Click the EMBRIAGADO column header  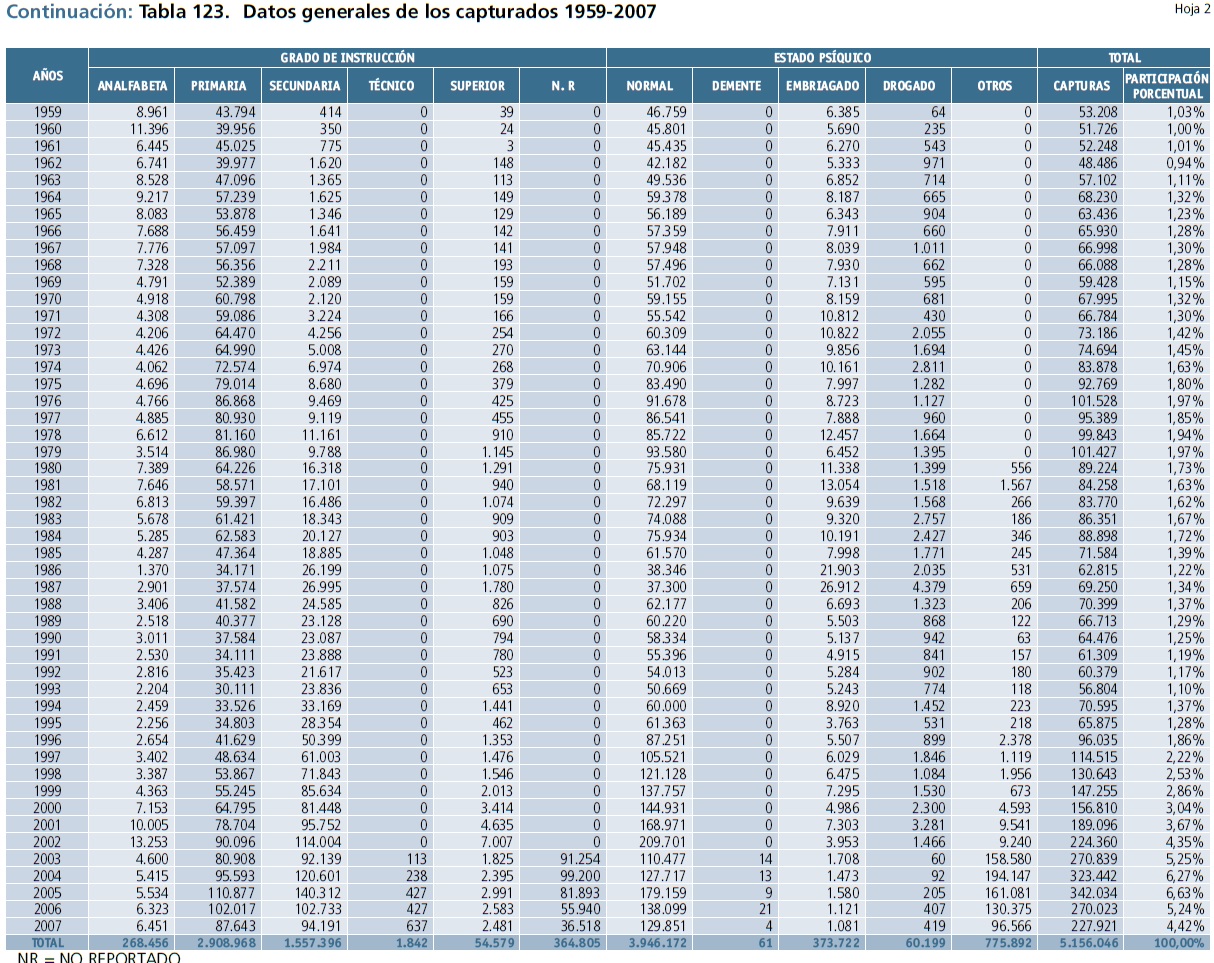824,86
